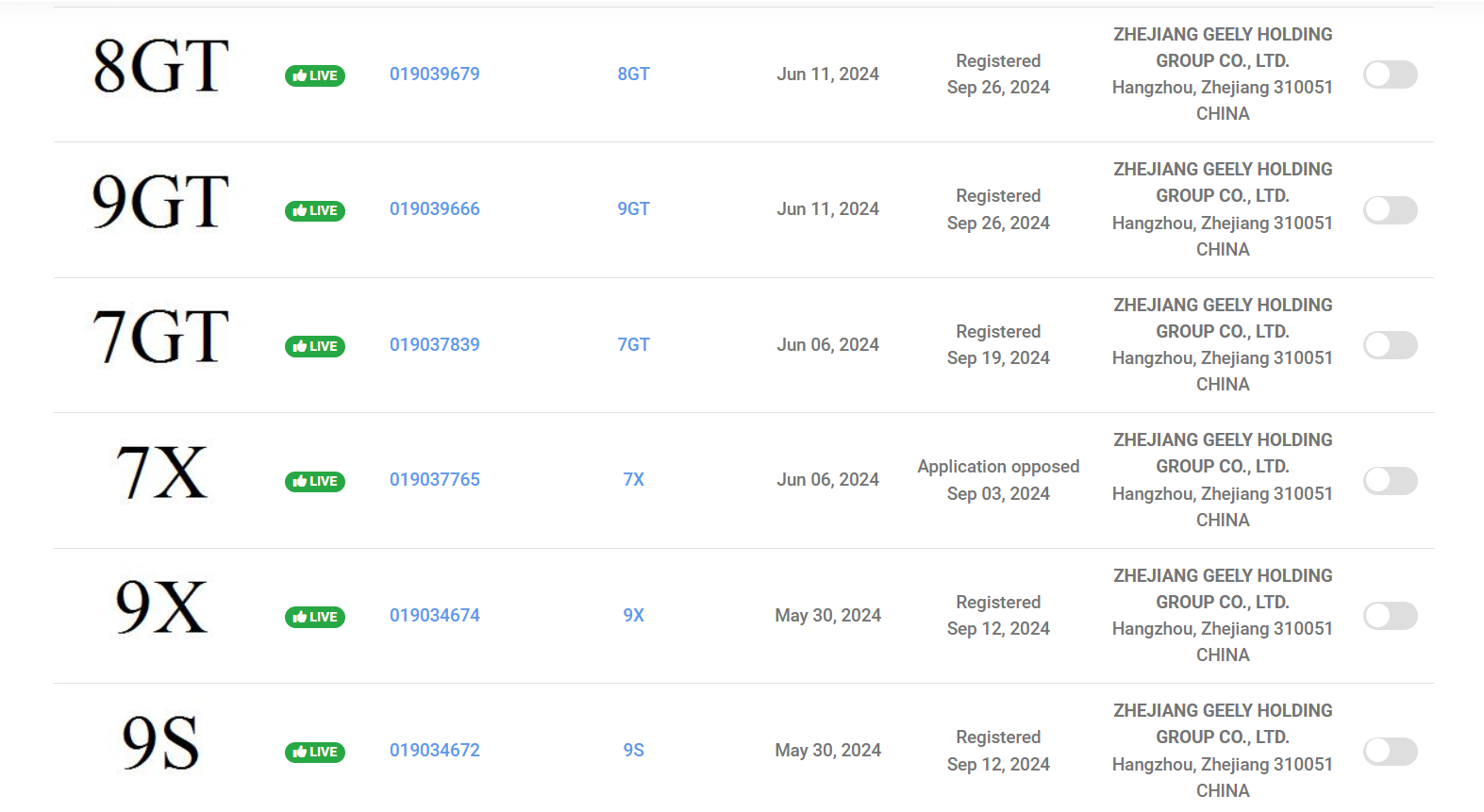Toggle the switch in the 9X row
The width and height of the screenshot is (1484, 812).
tap(1391, 616)
